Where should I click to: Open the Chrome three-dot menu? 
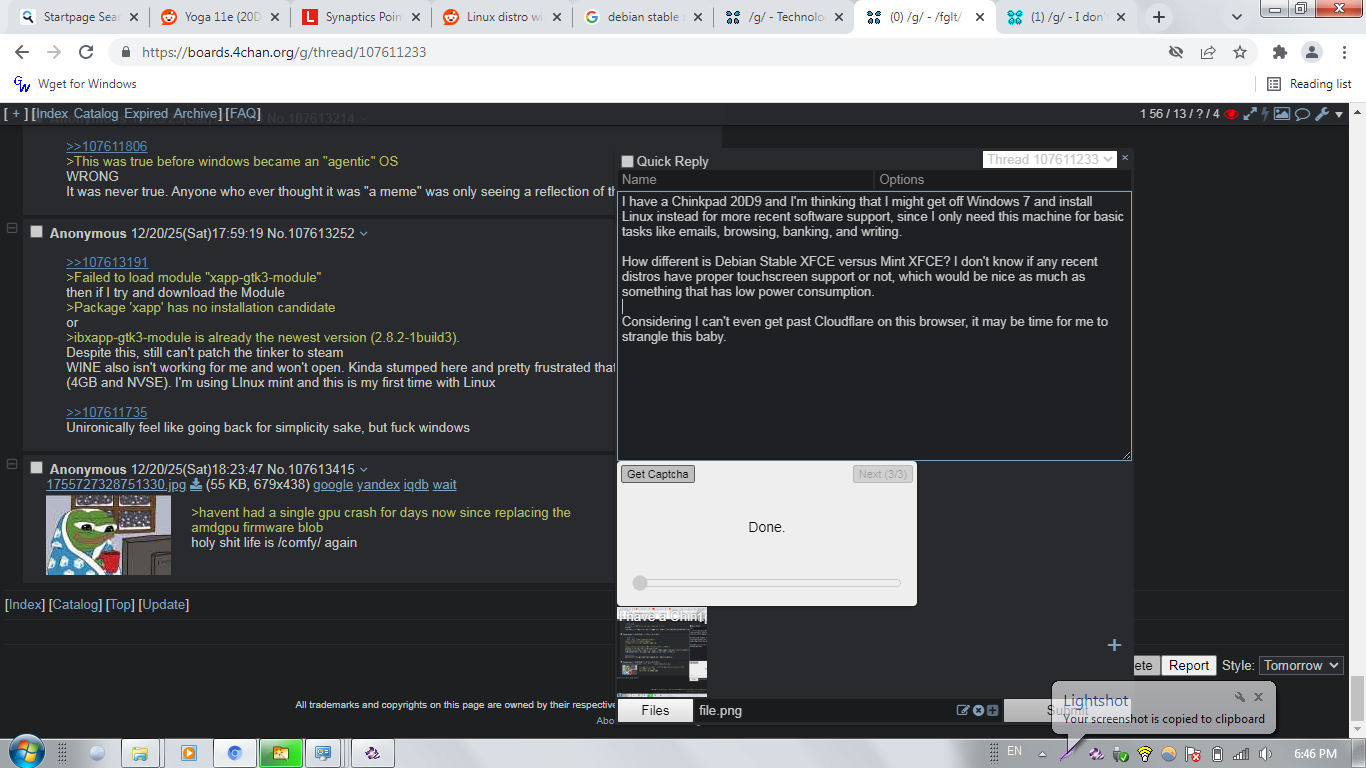(1343, 52)
